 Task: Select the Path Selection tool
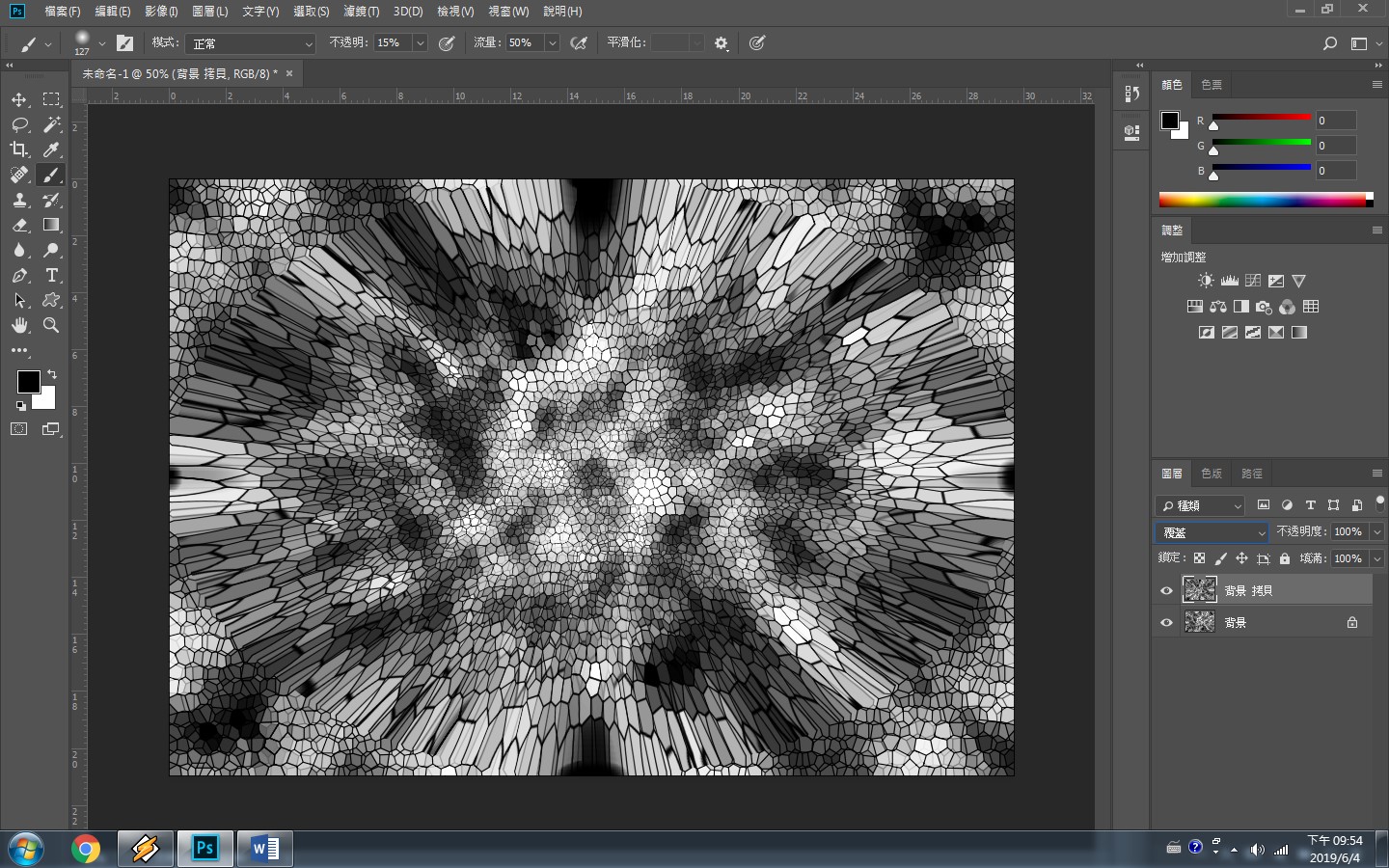click(19, 300)
